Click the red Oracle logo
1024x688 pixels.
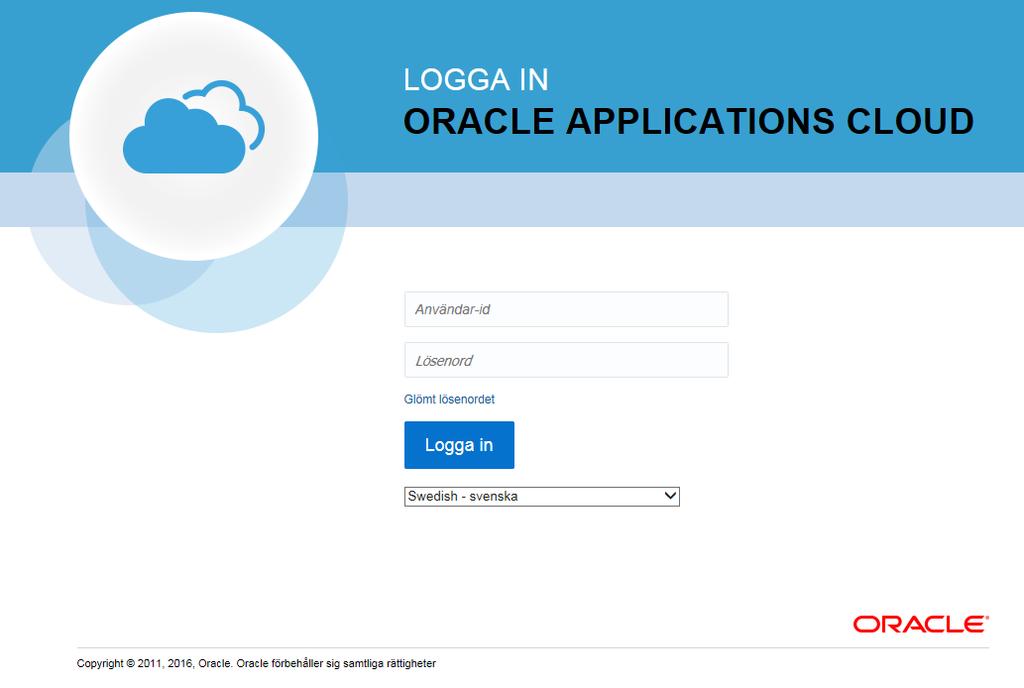(921, 625)
